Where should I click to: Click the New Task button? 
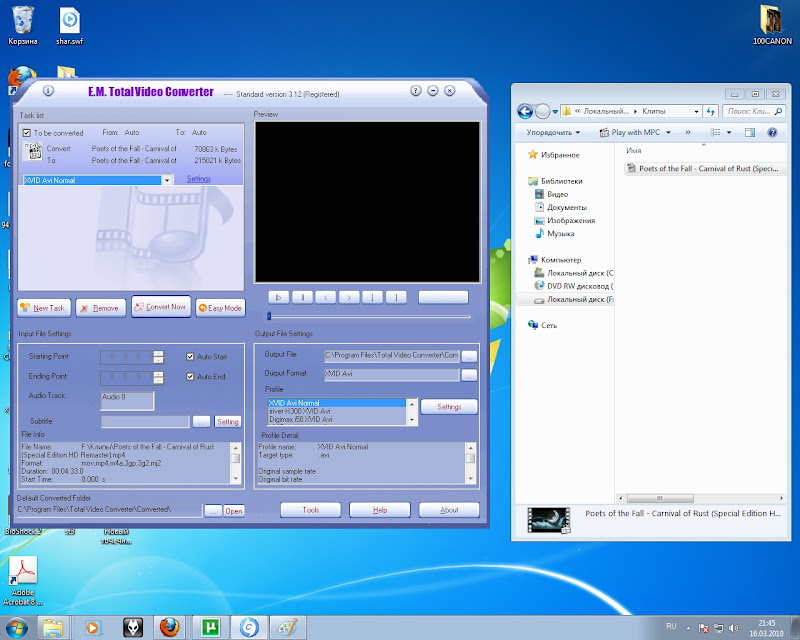pos(43,308)
